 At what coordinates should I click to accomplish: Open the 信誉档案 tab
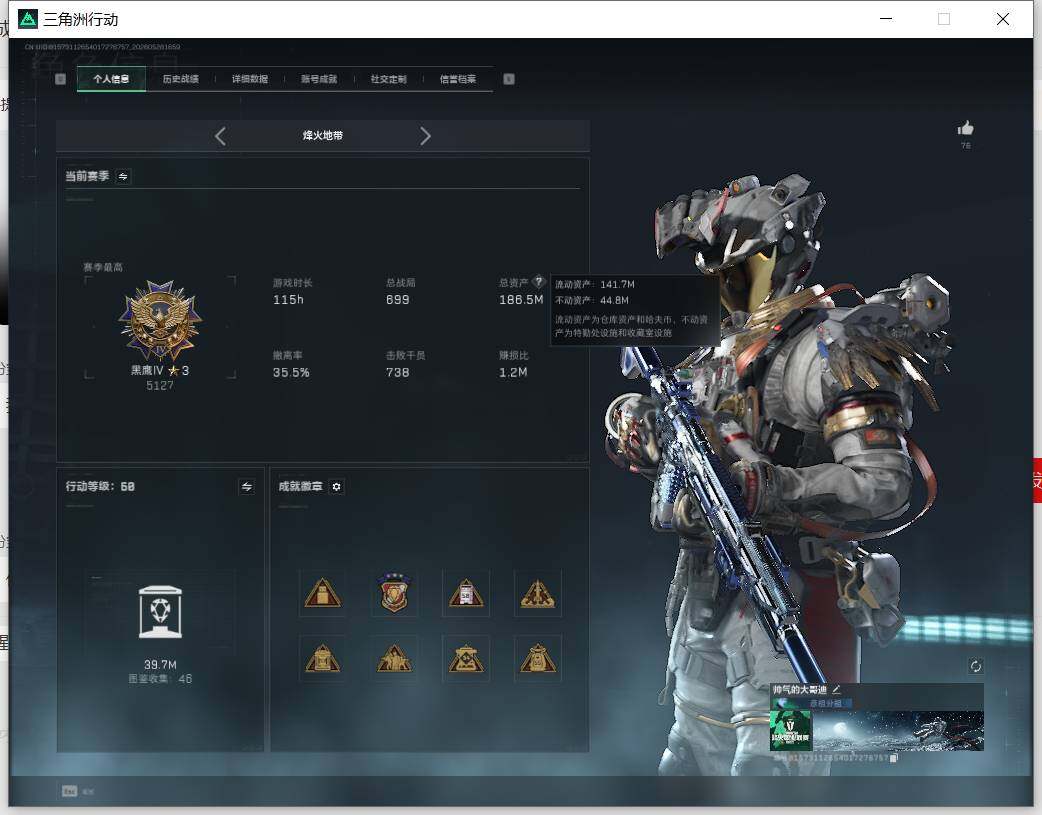458,79
